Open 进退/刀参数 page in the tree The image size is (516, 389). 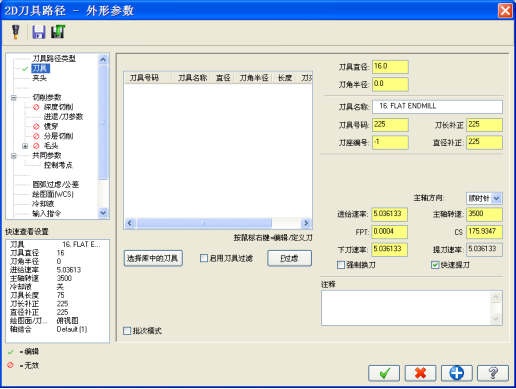63,117
